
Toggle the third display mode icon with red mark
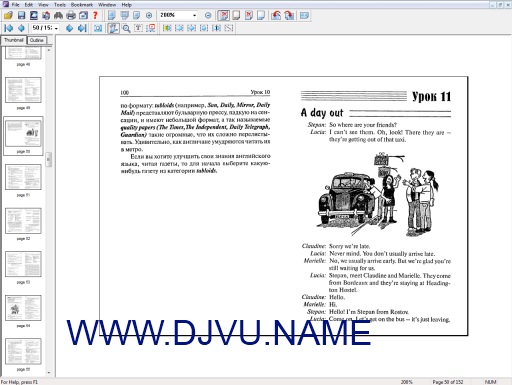(x=249, y=15)
